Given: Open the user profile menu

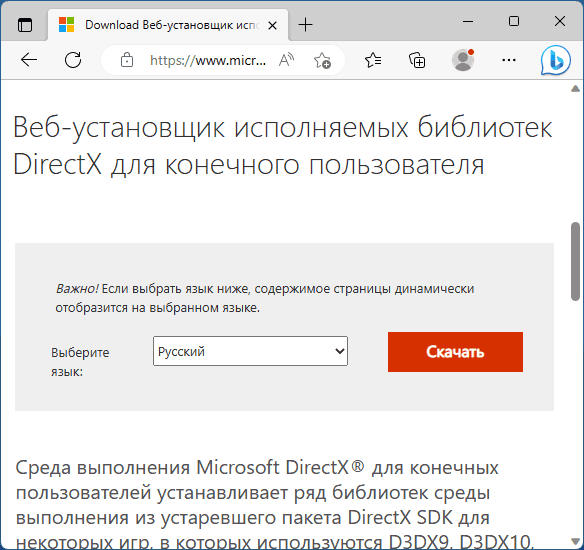Looking at the screenshot, I should coord(463,60).
